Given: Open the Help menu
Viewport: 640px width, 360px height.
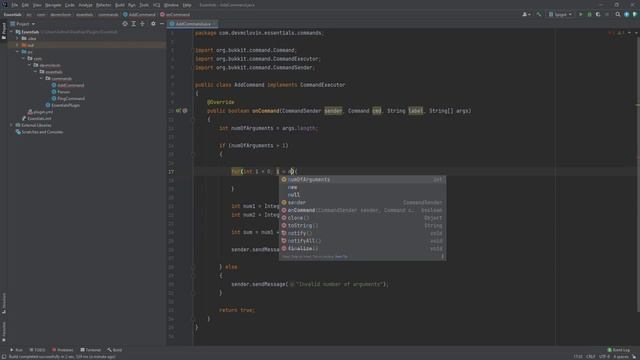Looking at the screenshot, I should (x=187, y=5).
